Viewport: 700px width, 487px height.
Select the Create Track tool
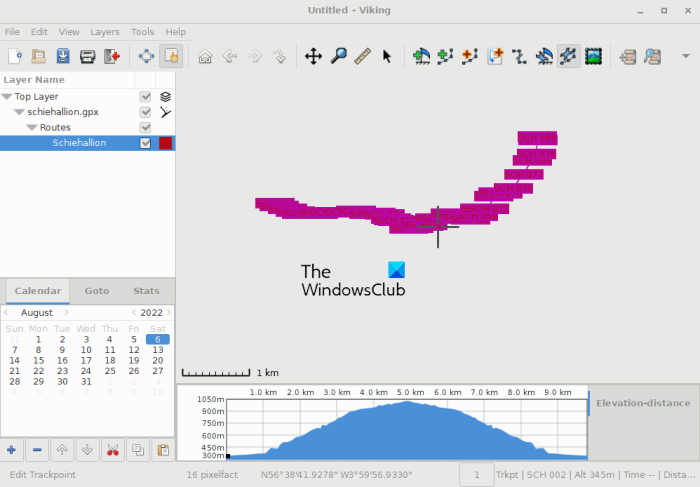pyautogui.click(x=445, y=57)
